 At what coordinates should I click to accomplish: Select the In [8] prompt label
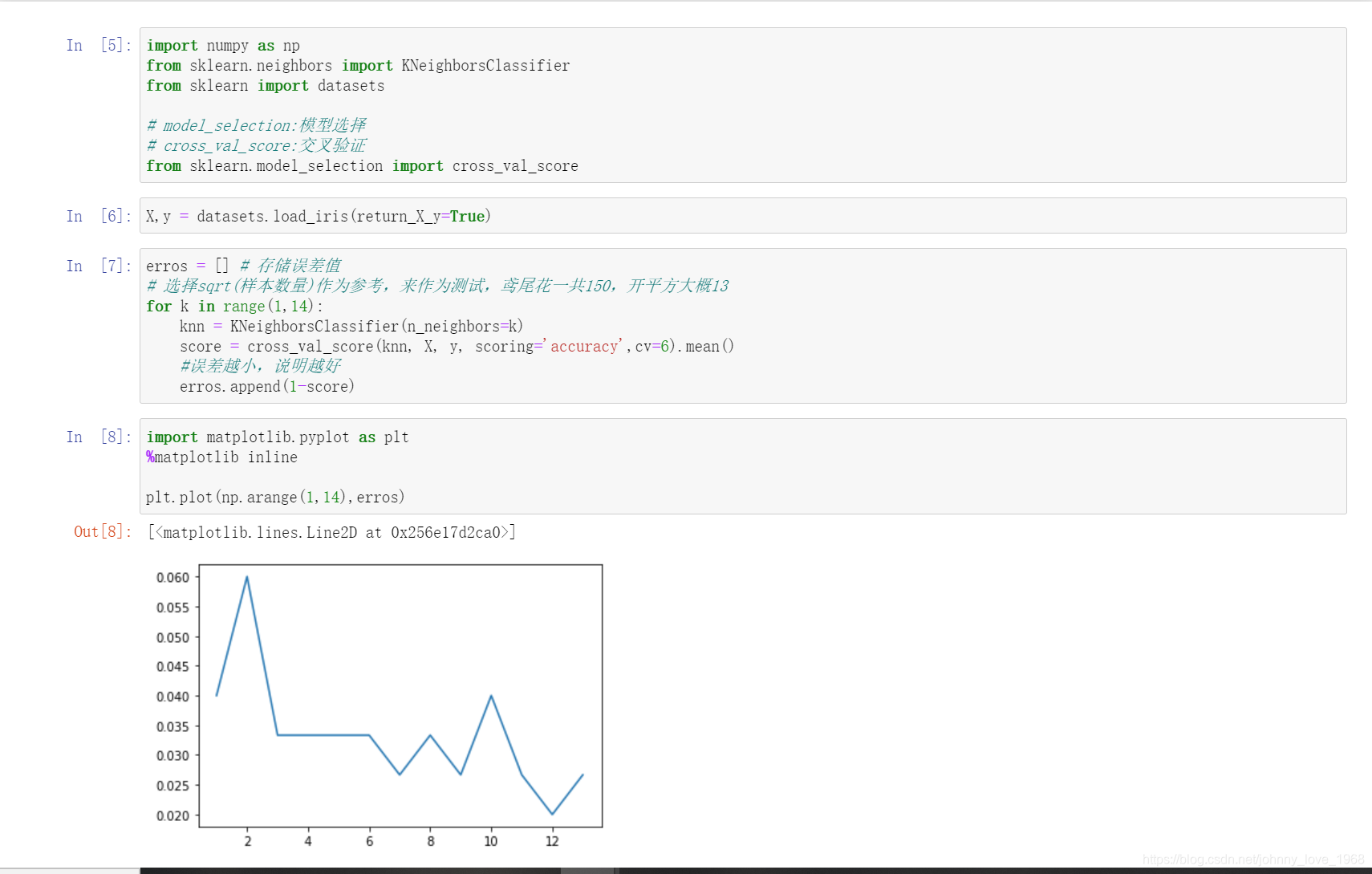coord(99,437)
